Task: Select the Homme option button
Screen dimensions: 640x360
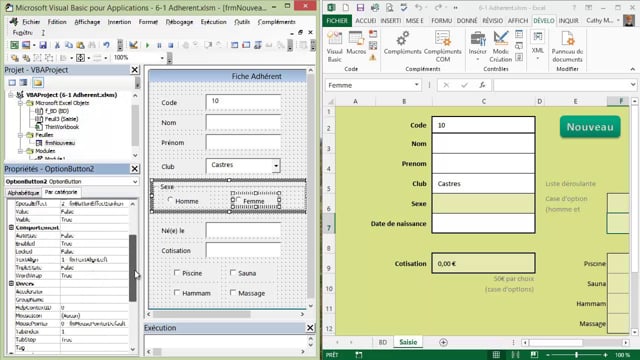Action: 183,201
